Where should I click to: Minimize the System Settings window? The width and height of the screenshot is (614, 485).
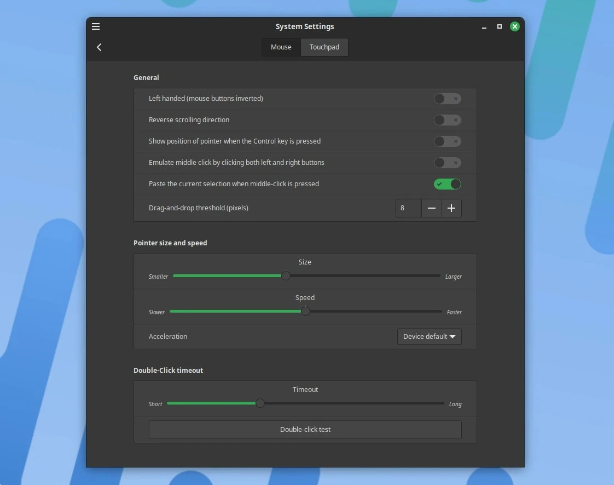tap(484, 27)
